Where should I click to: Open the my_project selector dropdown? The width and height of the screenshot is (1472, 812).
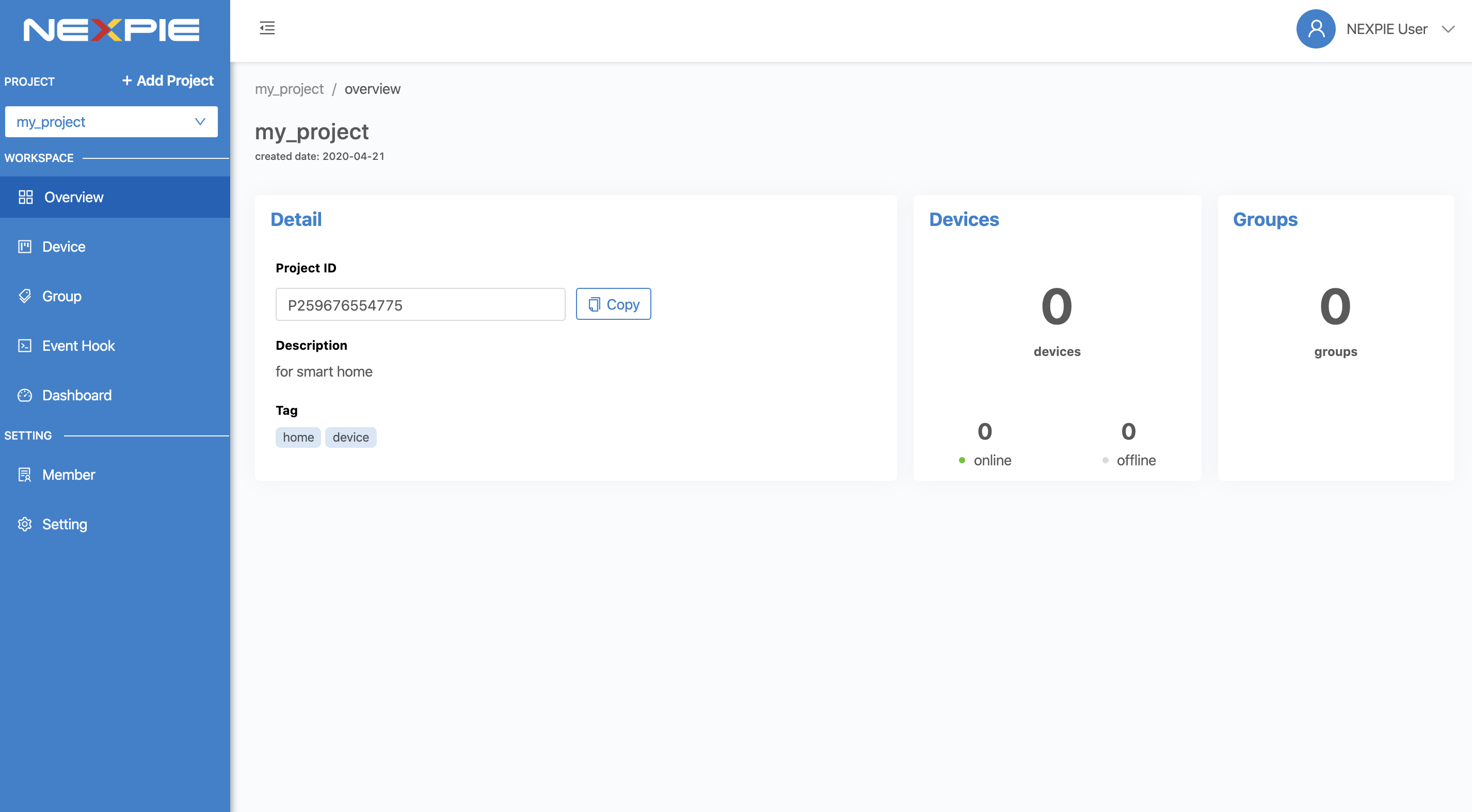pyautogui.click(x=111, y=122)
